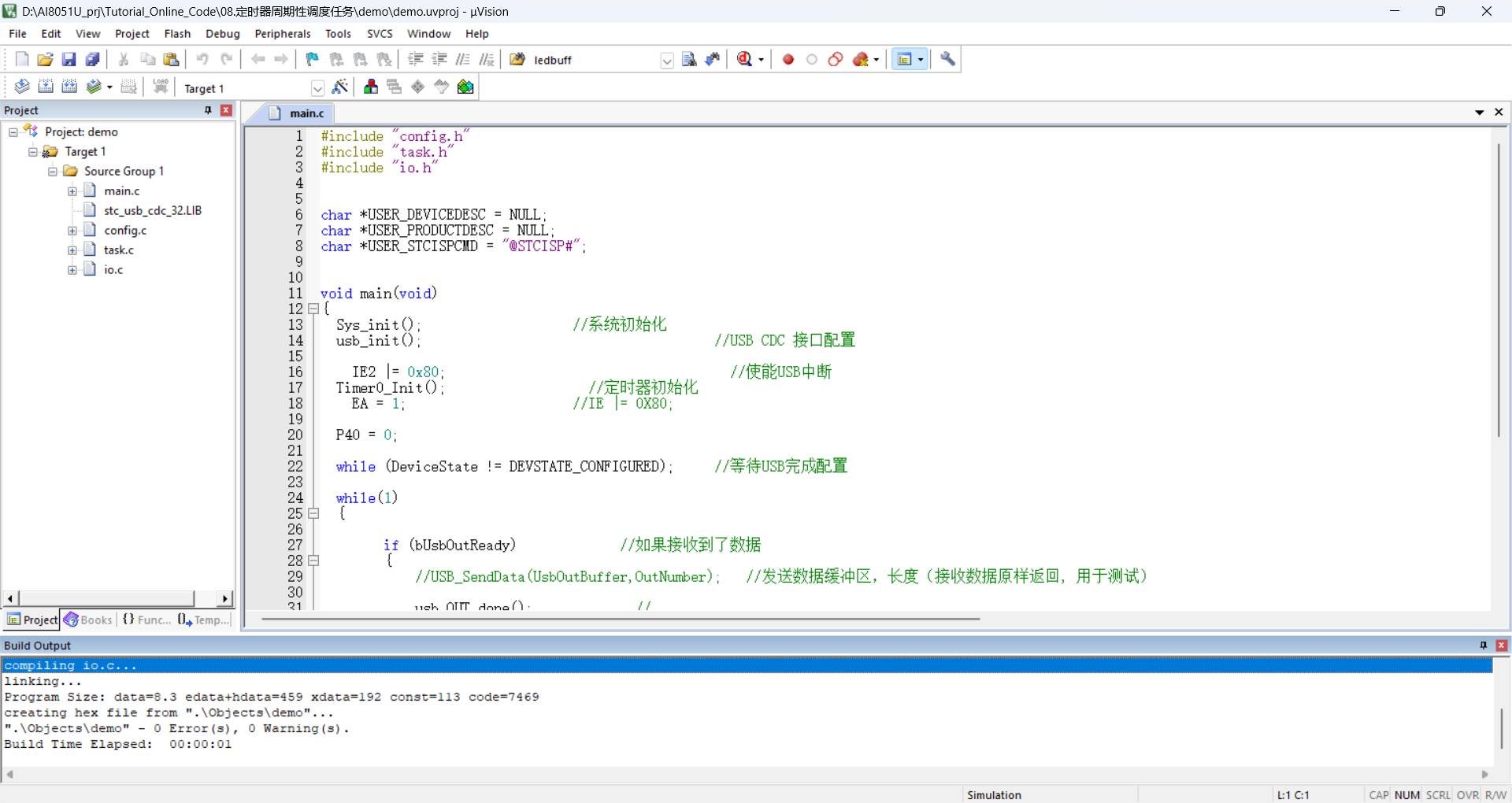Image resolution: width=1512 pixels, height=803 pixels.
Task: Unindent selected lines icon
Action: click(439, 59)
